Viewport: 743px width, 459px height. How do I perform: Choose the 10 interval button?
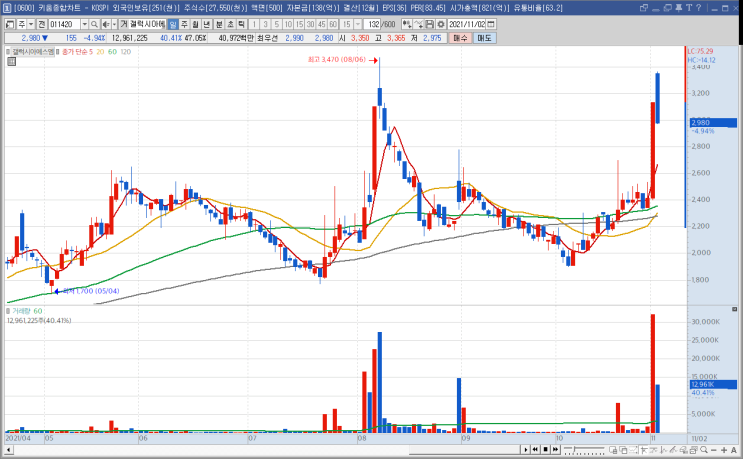coord(288,24)
